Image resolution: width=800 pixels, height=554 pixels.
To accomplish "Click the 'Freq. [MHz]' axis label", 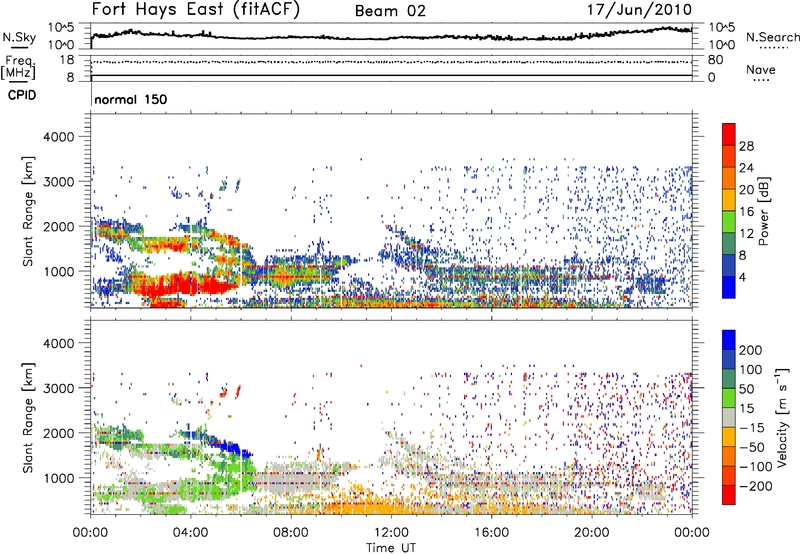I will [19, 68].
